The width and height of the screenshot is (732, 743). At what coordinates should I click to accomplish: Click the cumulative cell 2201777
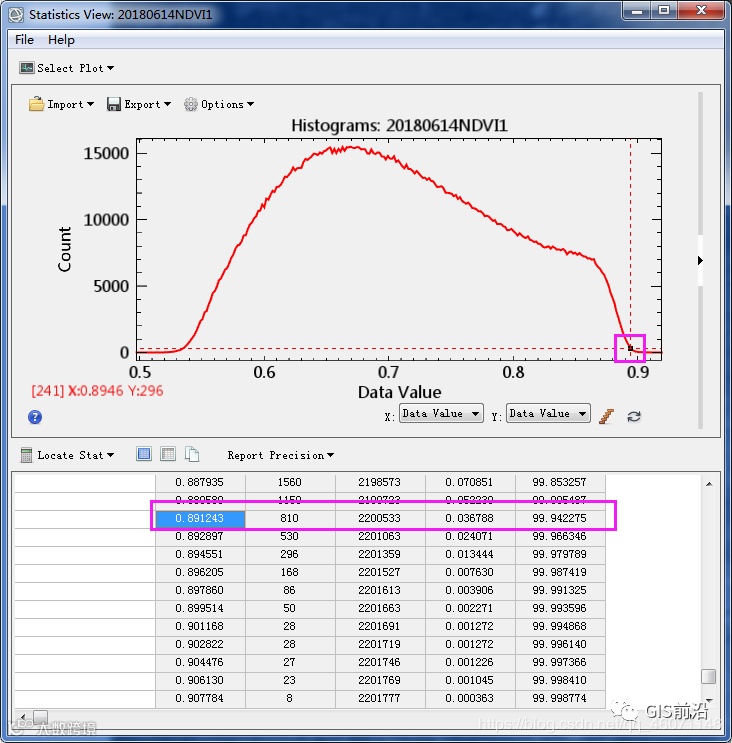(x=380, y=698)
